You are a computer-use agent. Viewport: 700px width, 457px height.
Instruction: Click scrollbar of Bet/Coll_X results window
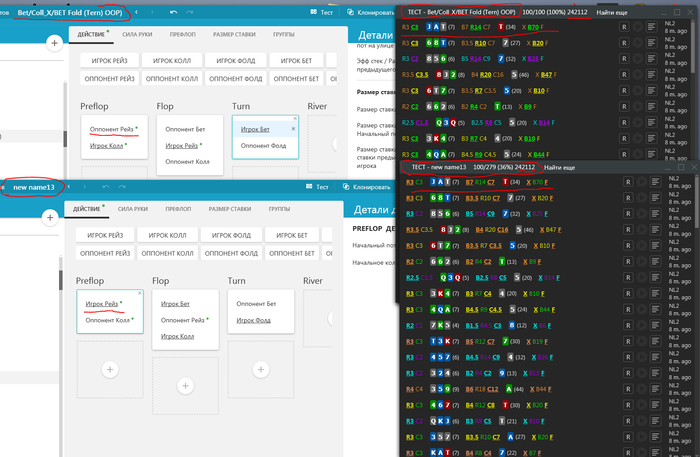click(693, 47)
